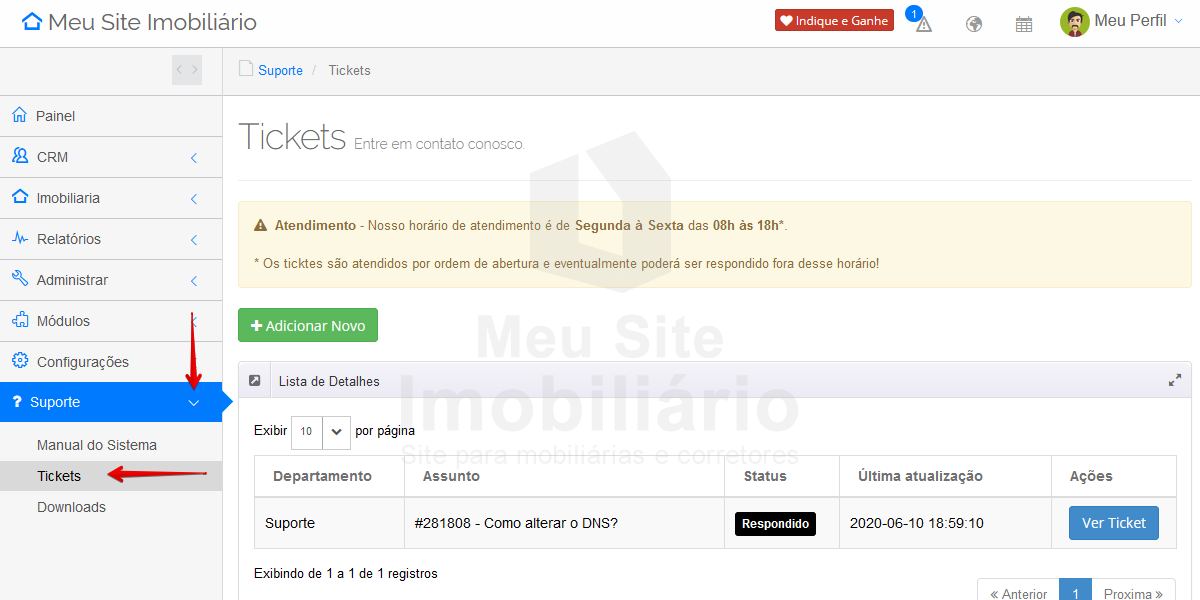Open the Meu Perfil dropdown menu
The height and width of the screenshot is (600, 1200).
pos(1130,21)
